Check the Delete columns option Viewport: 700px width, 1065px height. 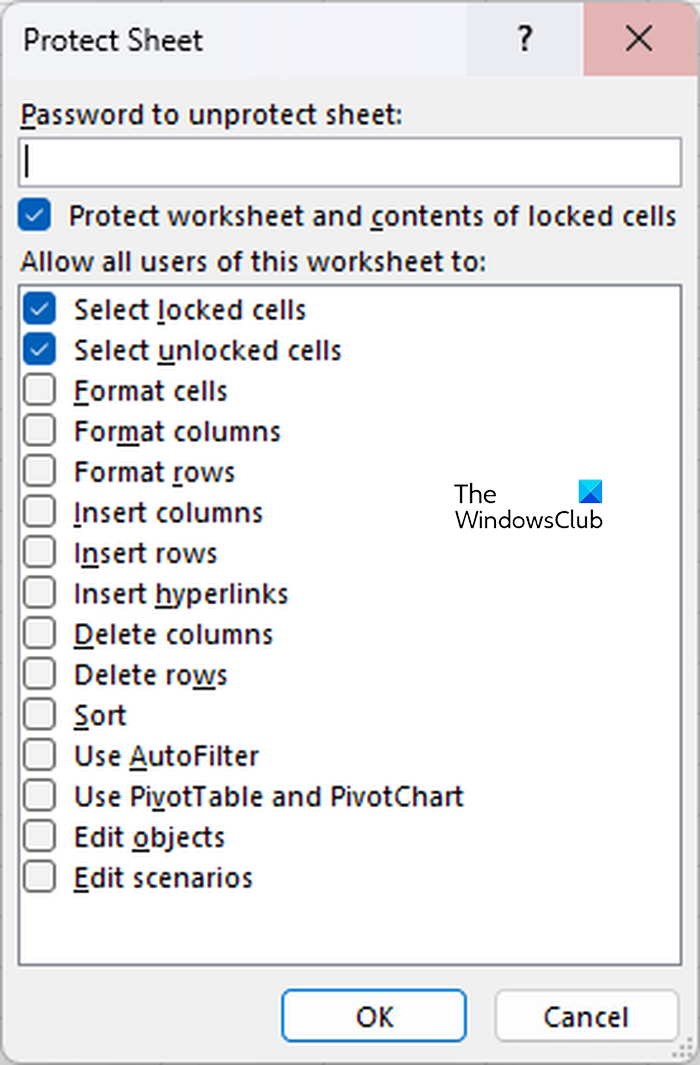coord(39,634)
